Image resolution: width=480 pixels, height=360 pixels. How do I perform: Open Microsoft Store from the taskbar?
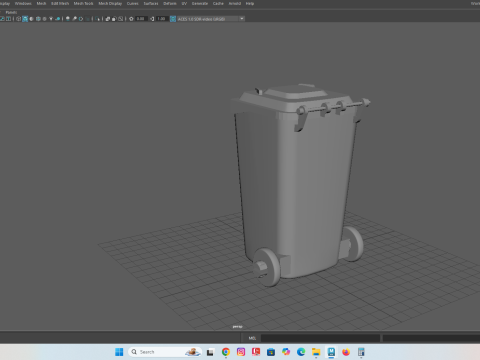click(271, 352)
